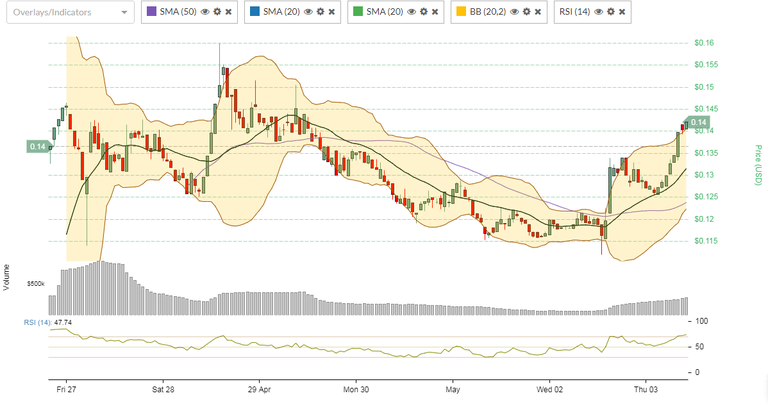Click the $500k volume axis label

point(36,284)
